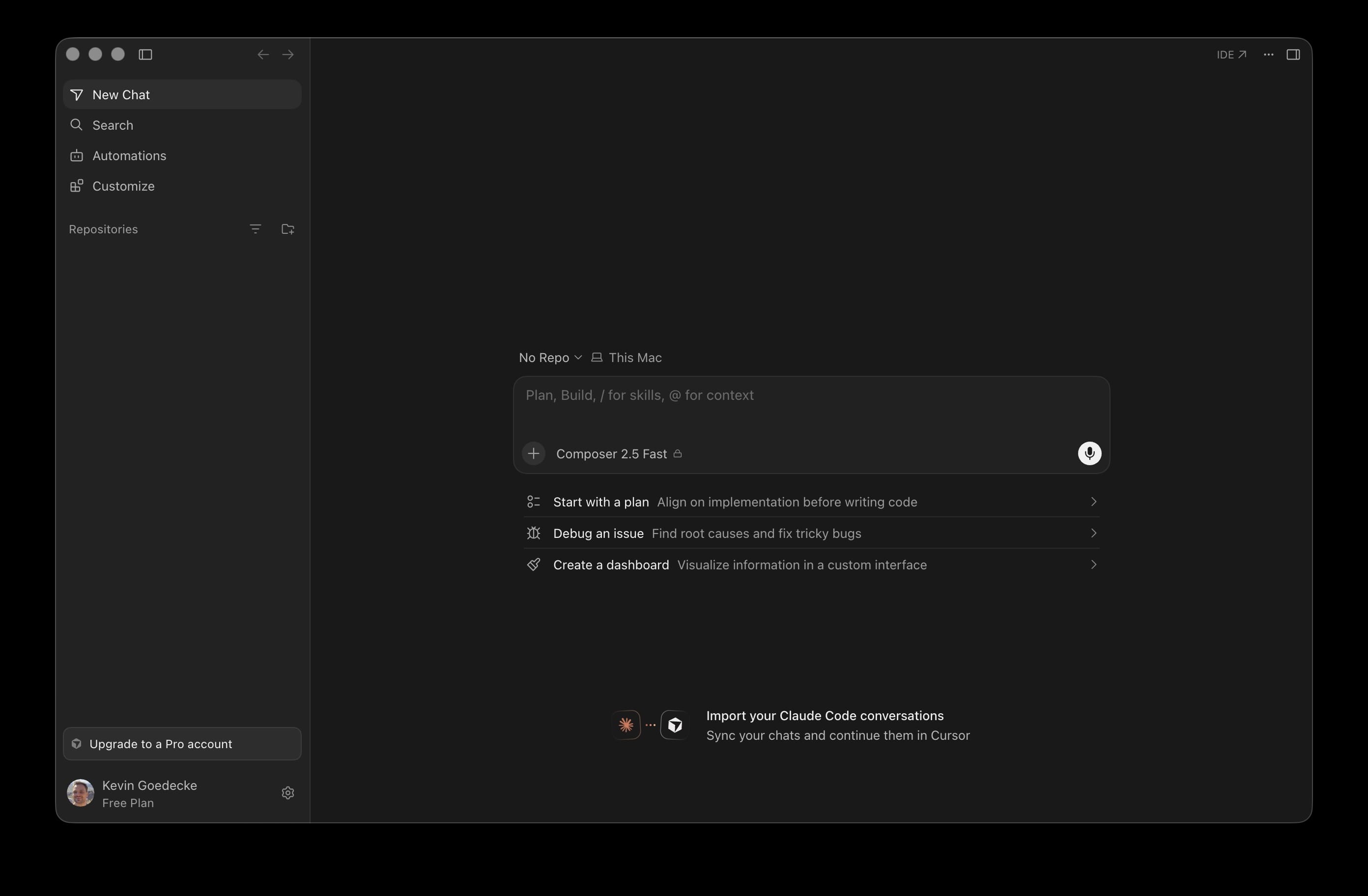
Task: Open Search in sidebar
Action: click(x=182, y=125)
